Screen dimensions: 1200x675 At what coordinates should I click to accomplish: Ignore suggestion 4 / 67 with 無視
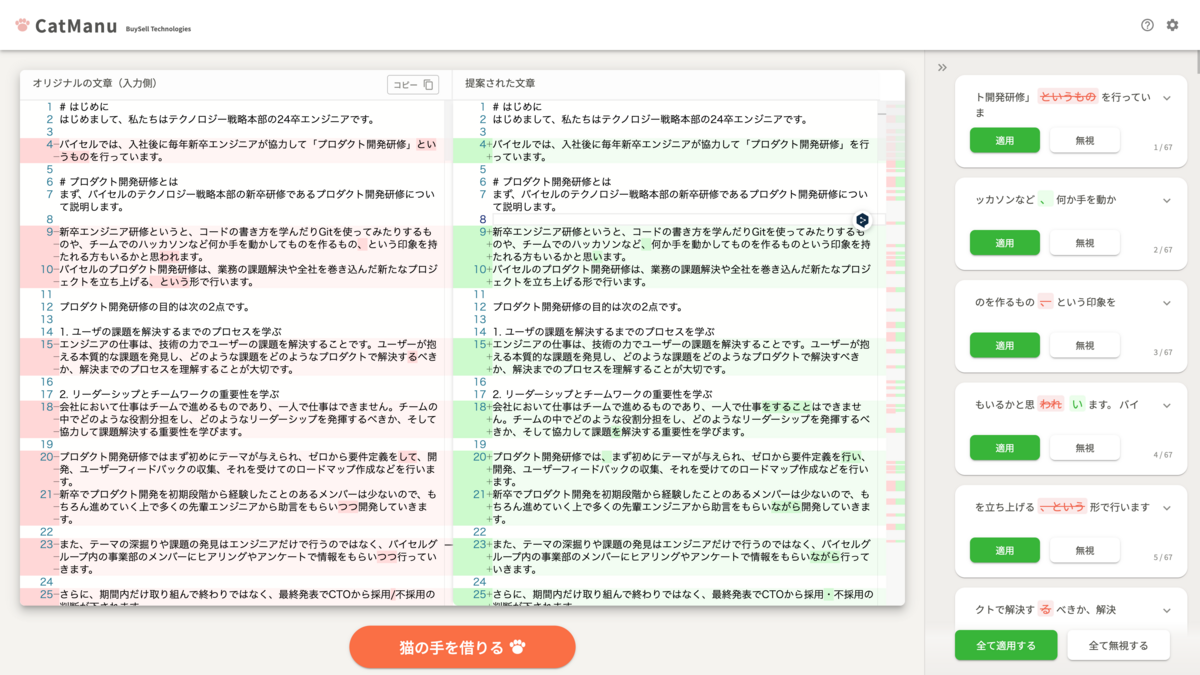(1085, 448)
